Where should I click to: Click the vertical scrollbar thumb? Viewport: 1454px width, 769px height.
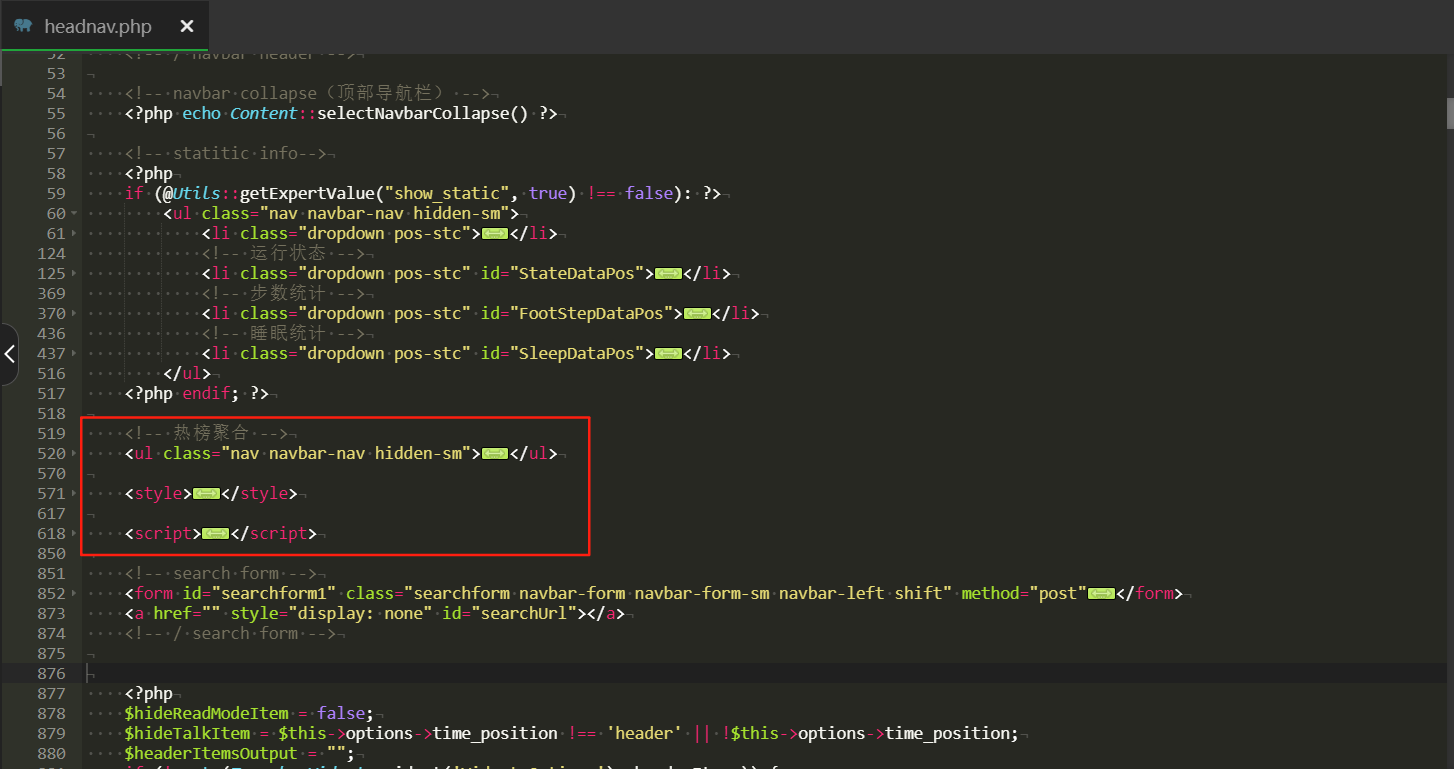1448,113
